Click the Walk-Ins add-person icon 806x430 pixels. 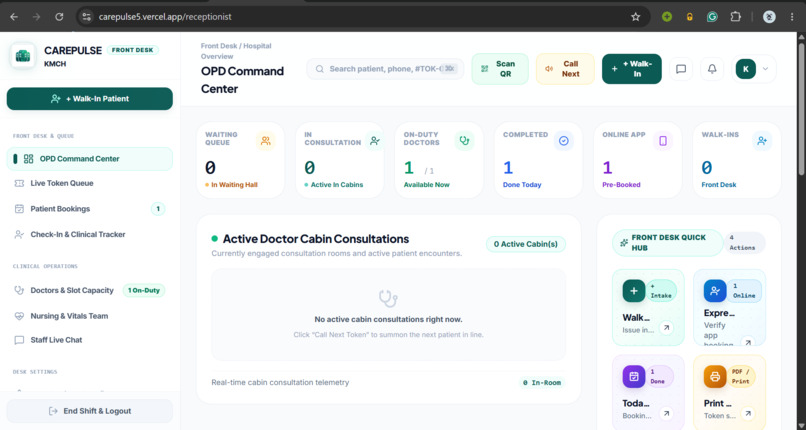[762, 141]
